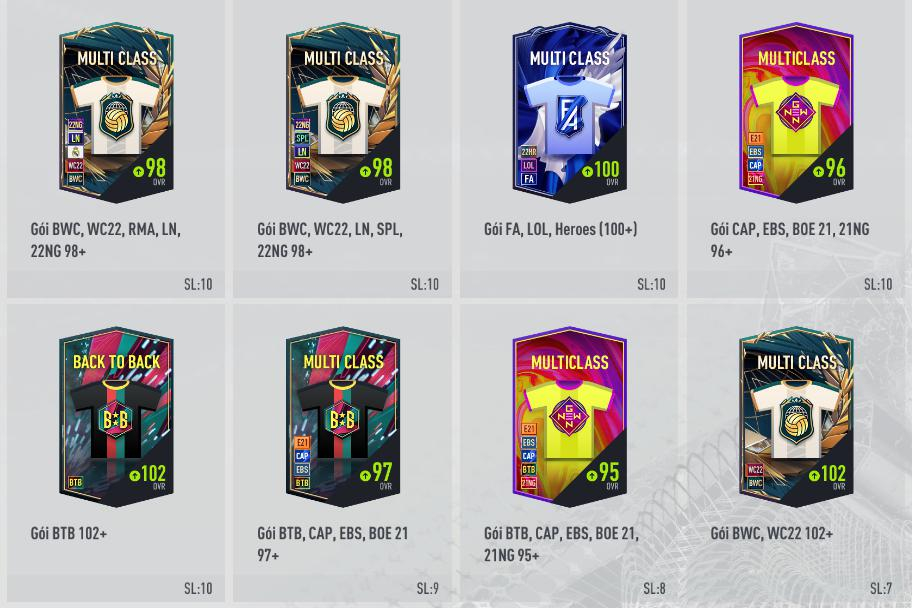Image resolution: width=912 pixels, height=608 pixels.
Task: Open the BWC, WC22, LN, SPL pack card
Action: [343, 113]
